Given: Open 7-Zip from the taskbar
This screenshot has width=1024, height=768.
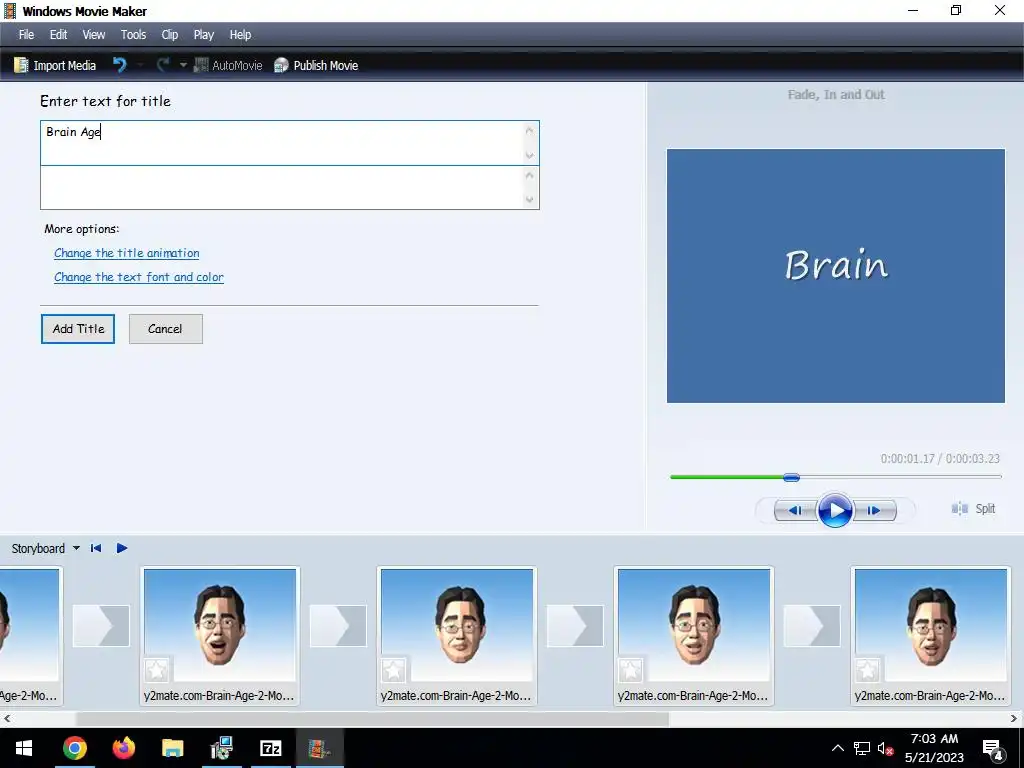Looking at the screenshot, I should pos(270,748).
